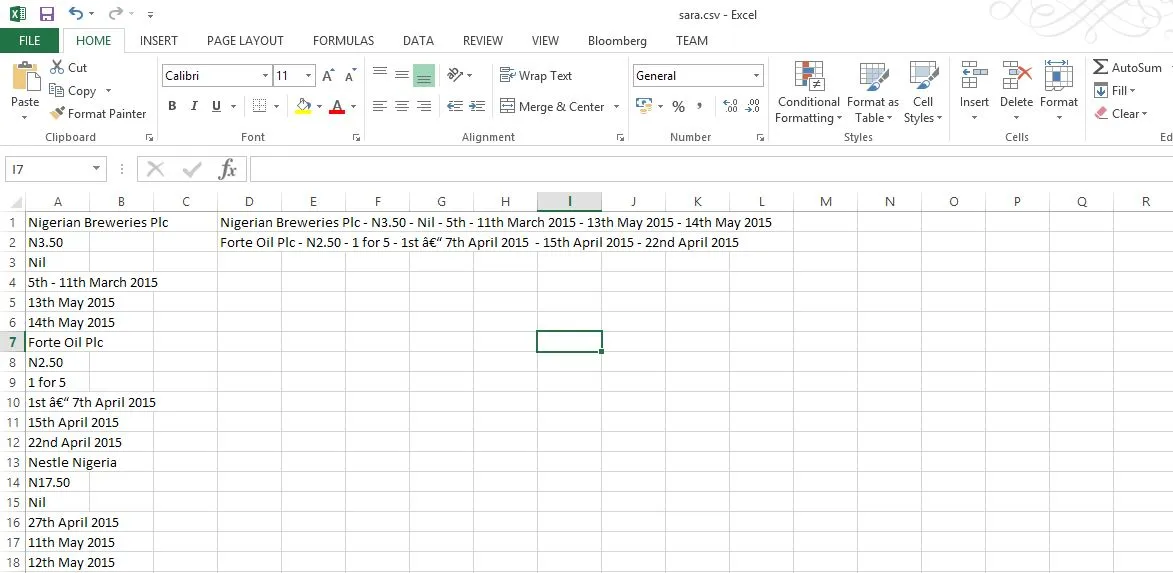Apply the yellow Fill Color swatch
The height and width of the screenshot is (573, 1173).
[x=303, y=106]
